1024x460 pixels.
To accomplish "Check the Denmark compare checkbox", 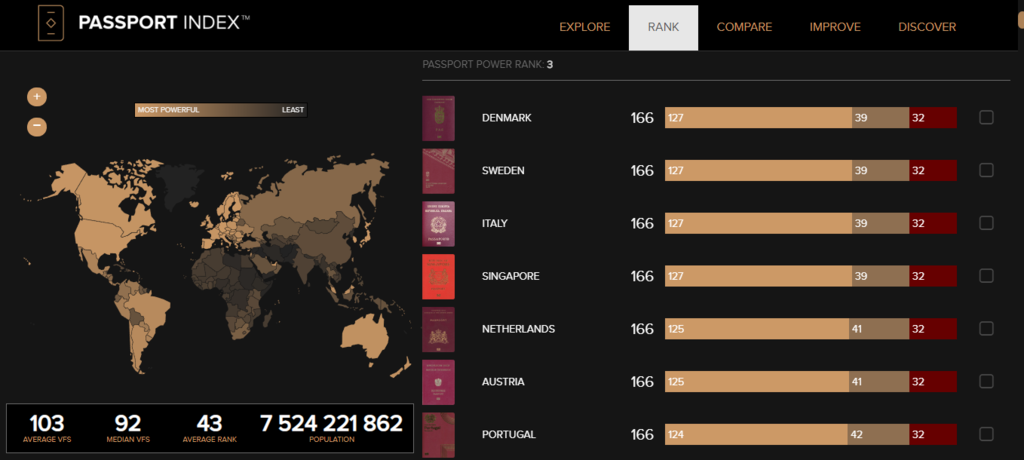I will [x=986, y=118].
